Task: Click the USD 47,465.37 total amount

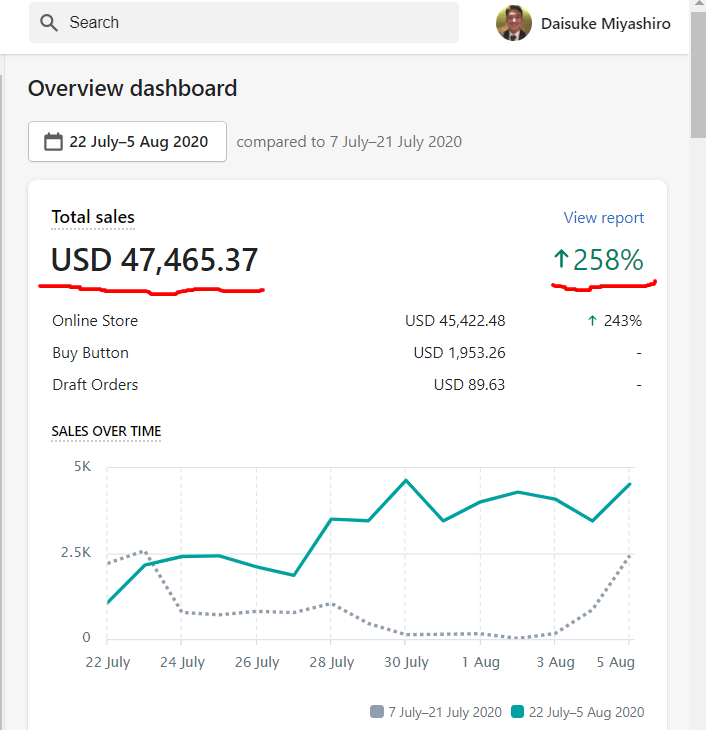Action: (155, 261)
